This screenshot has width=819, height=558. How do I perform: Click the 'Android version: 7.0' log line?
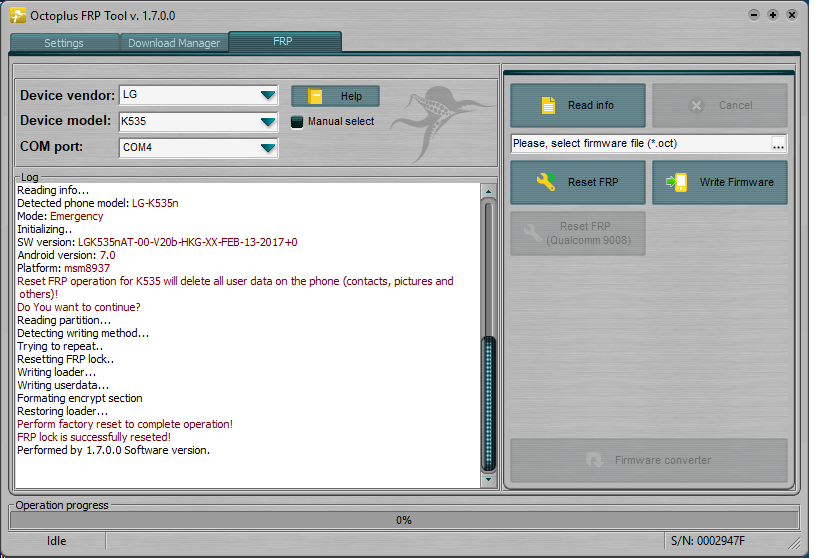66,255
